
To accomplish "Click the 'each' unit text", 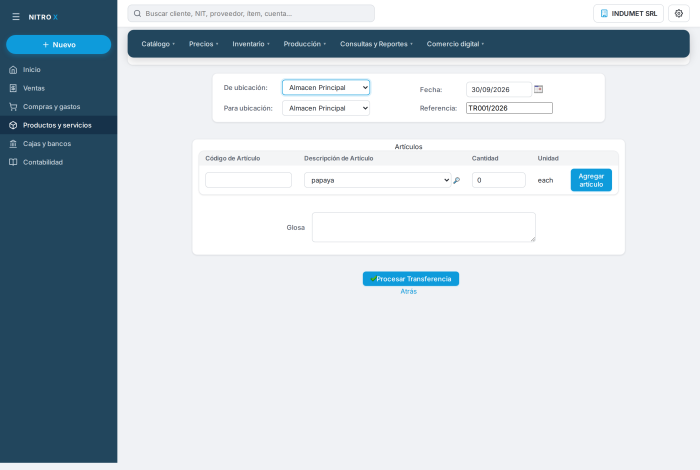I will (x=545, y=180).
